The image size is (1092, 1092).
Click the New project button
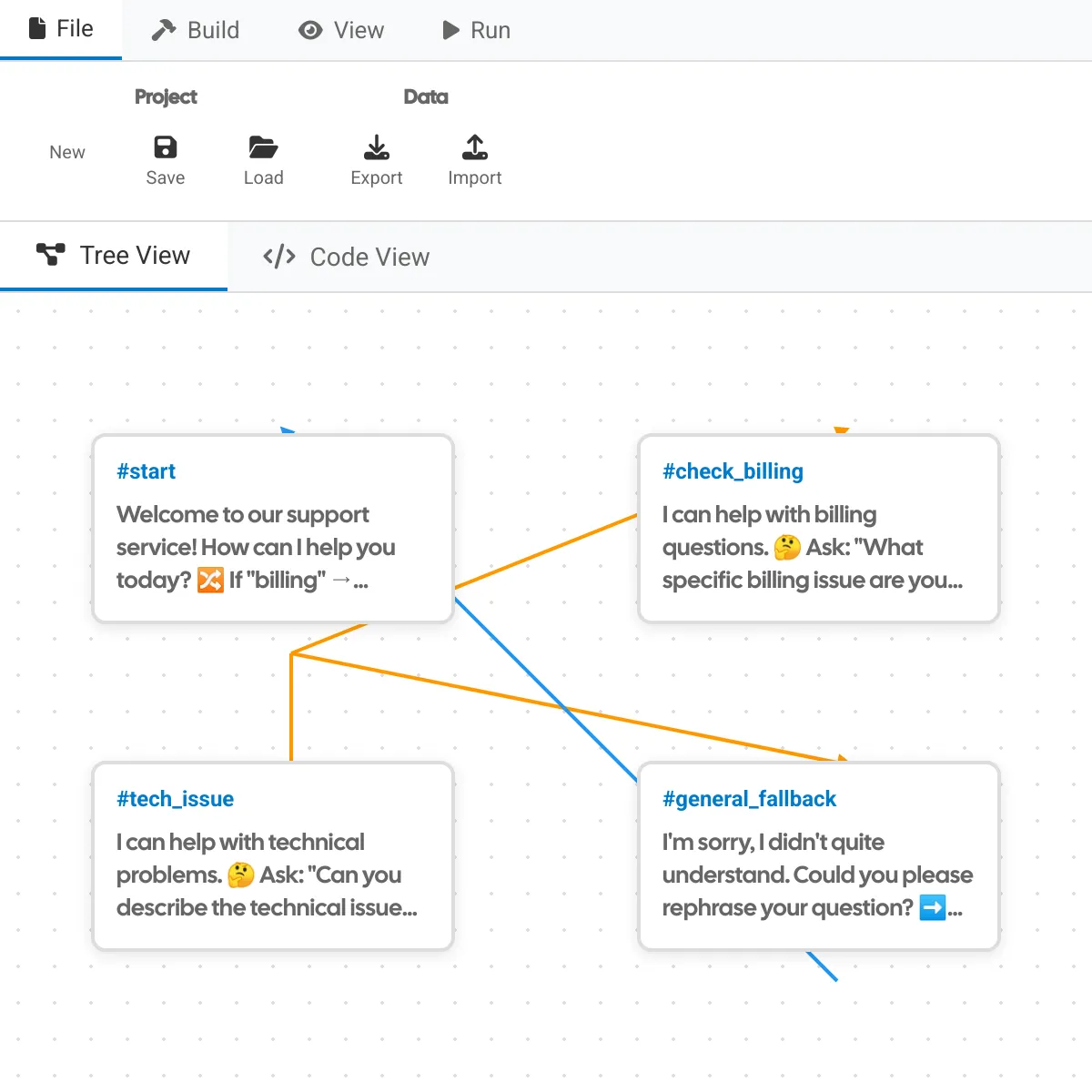[67, 152]
